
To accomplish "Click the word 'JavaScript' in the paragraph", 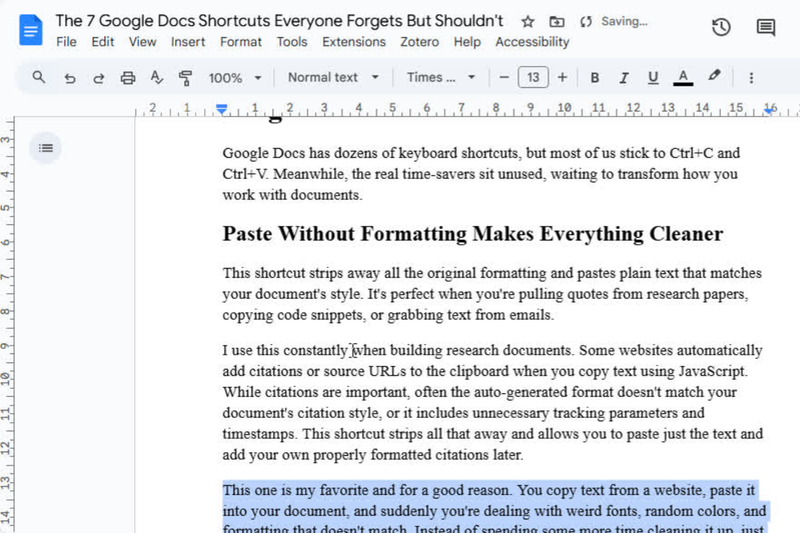I will [712, 371].
